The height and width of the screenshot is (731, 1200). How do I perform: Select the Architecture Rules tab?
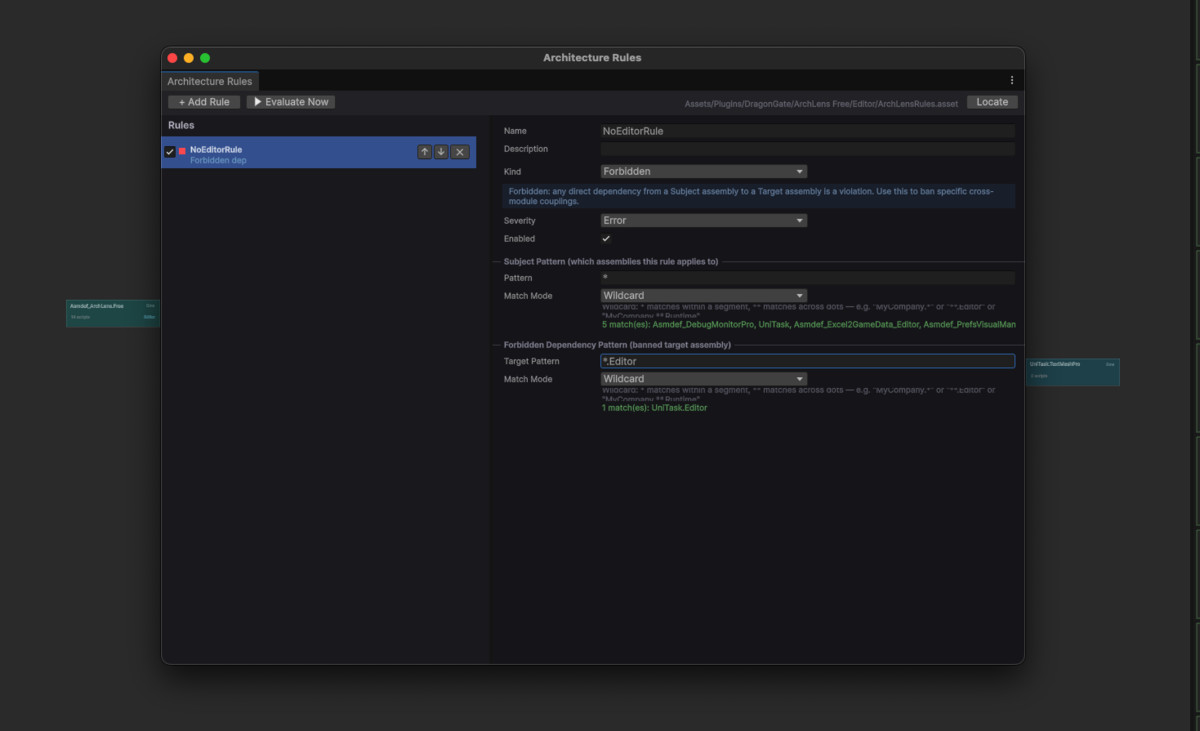click(210, 81)
